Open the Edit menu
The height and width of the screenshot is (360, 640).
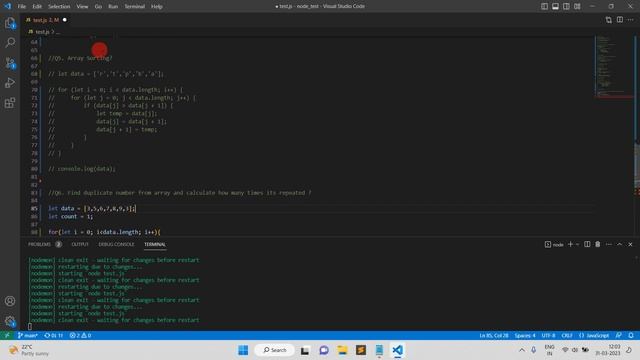37,7
